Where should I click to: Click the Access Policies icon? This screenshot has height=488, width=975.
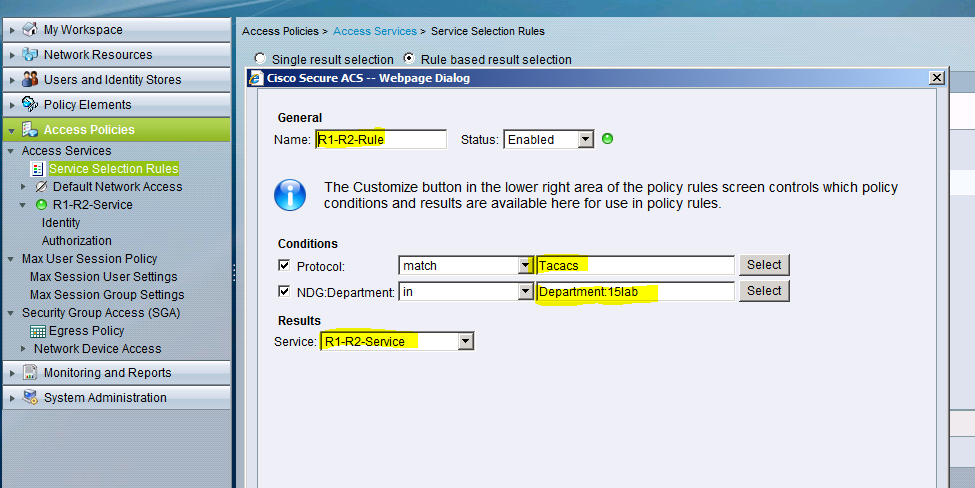(x=30, y=129)
